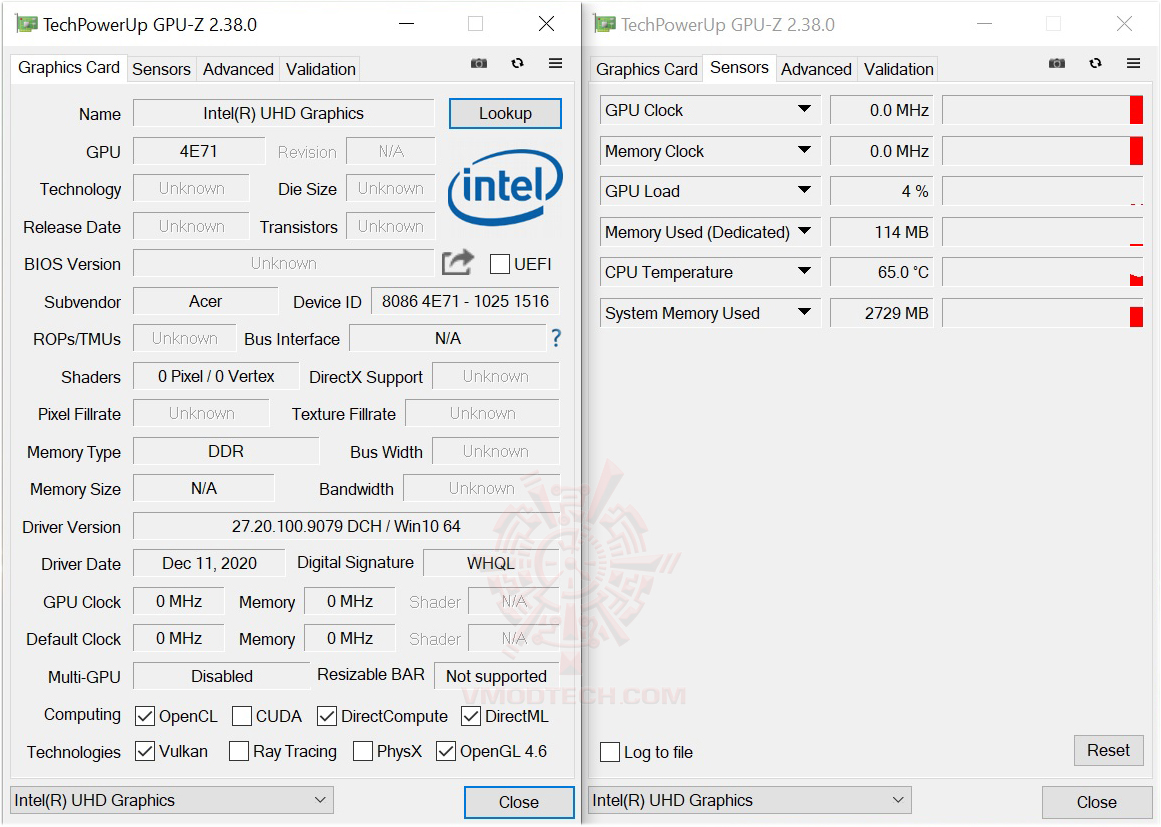Image resolution: width=1161 pixels, height=827 pixels.
Task: Toggle the DirectCompute checkbox
Action: [327, 716]
